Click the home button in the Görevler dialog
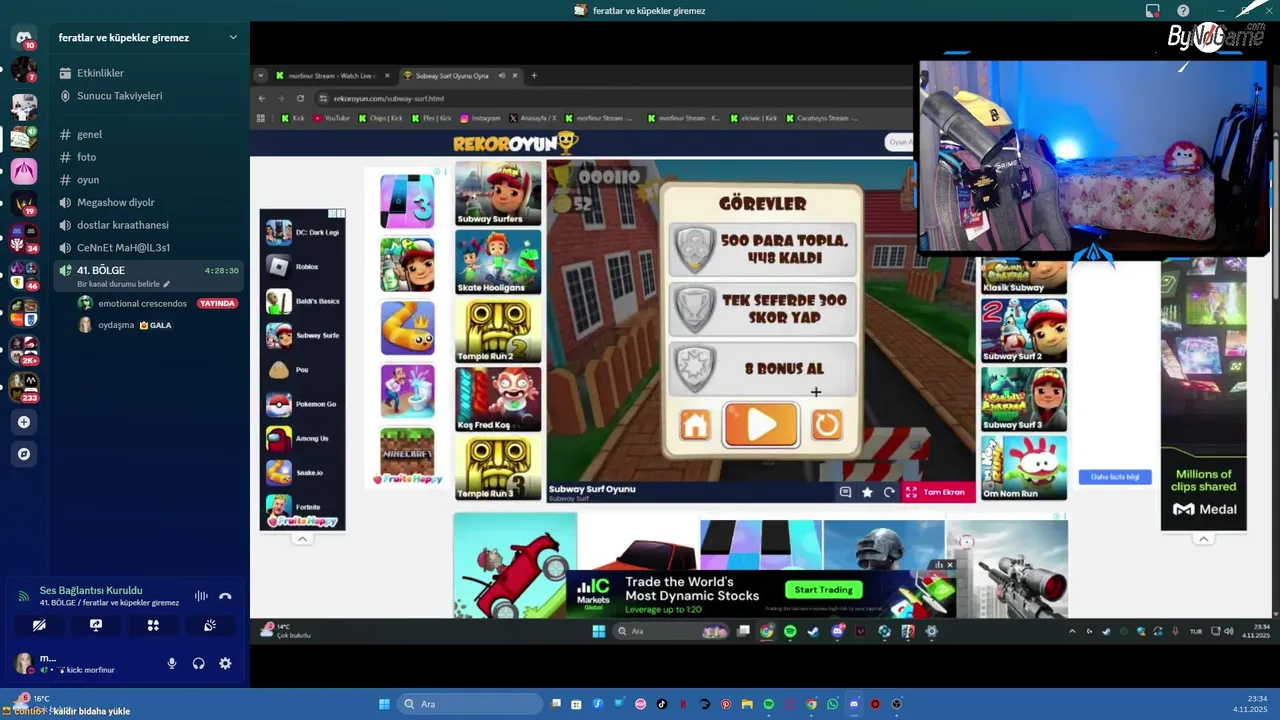Screen dimensions: 1280x720 point(695,425)
